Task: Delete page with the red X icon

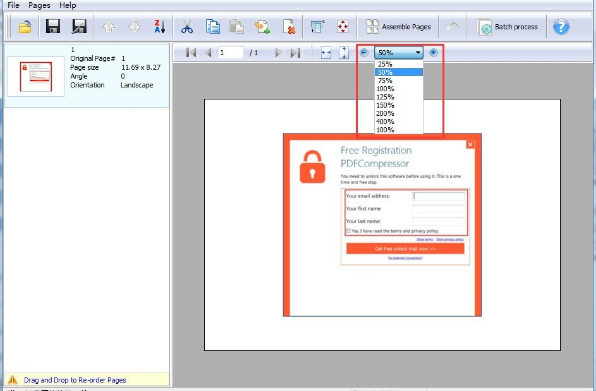Action: click(289, 27)
